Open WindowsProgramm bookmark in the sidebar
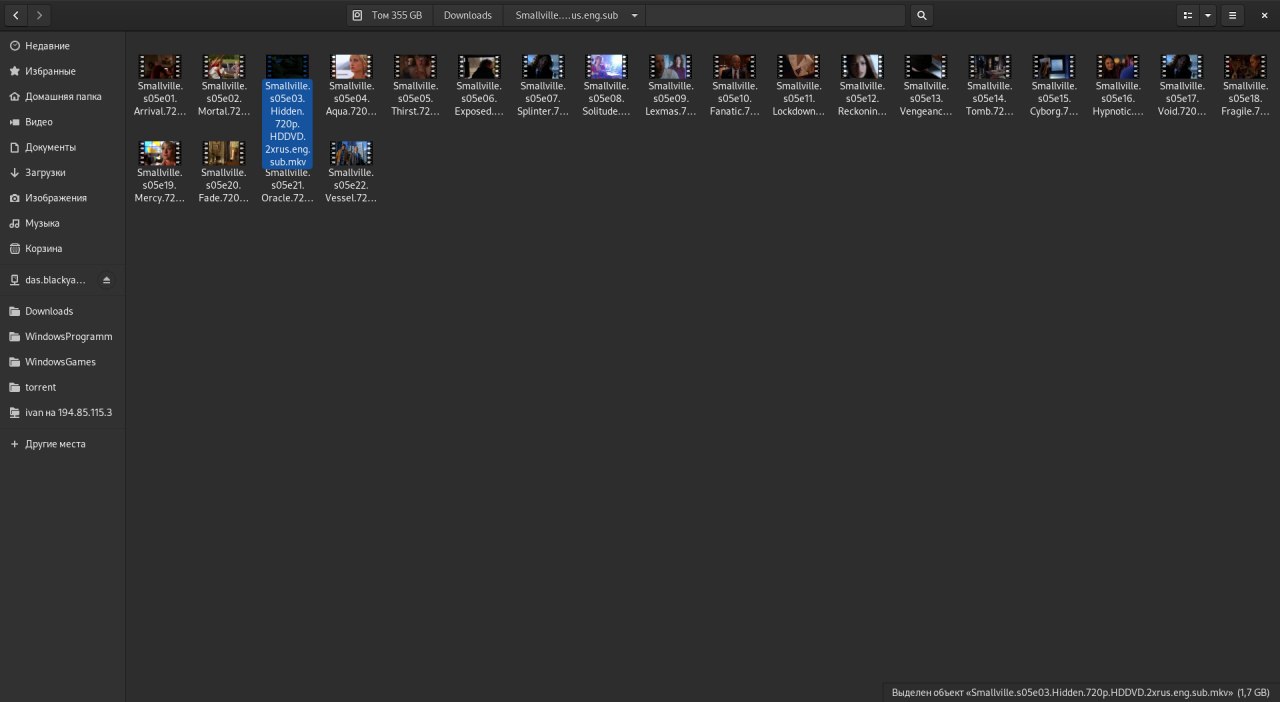This screenshot has height=702, width=1280. 62,337
